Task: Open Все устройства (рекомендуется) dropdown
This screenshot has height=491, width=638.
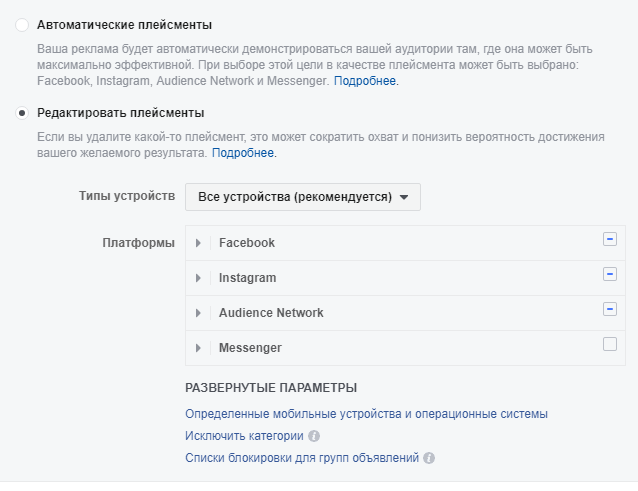Action: coord(303,197)
